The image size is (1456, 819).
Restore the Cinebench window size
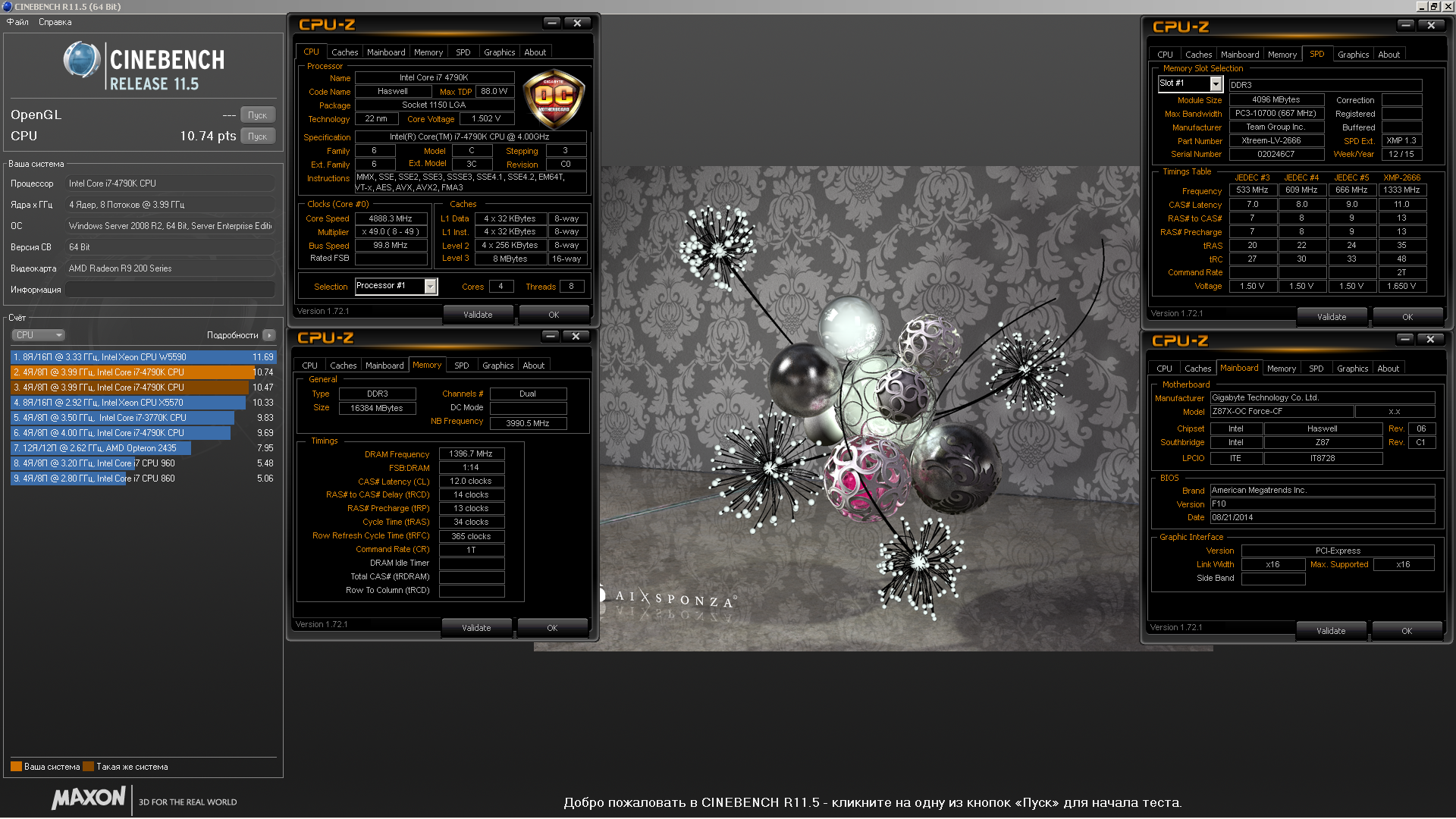pyautogui.click(x=1434, y=6)
